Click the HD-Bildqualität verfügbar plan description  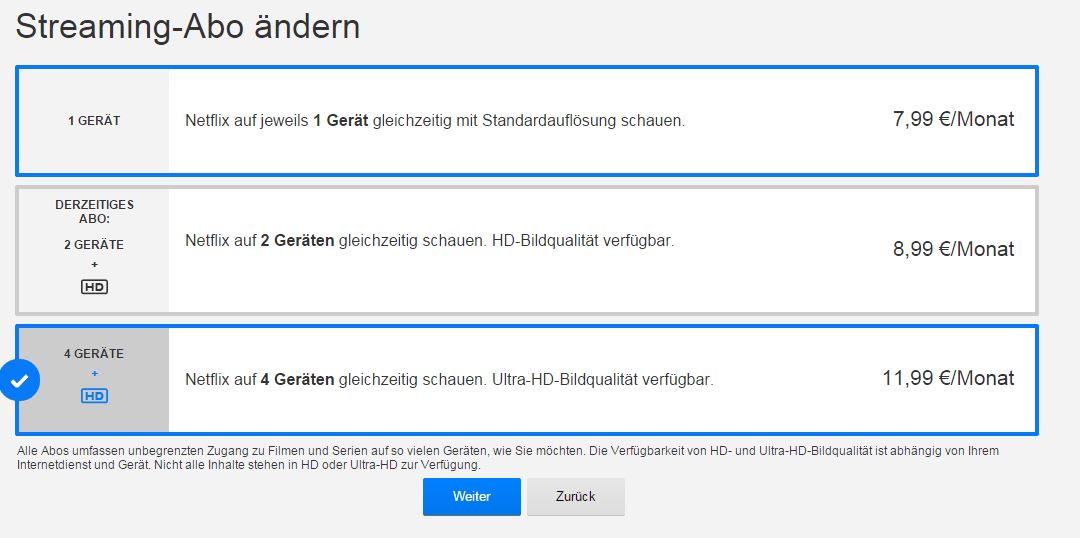point(429,241)
